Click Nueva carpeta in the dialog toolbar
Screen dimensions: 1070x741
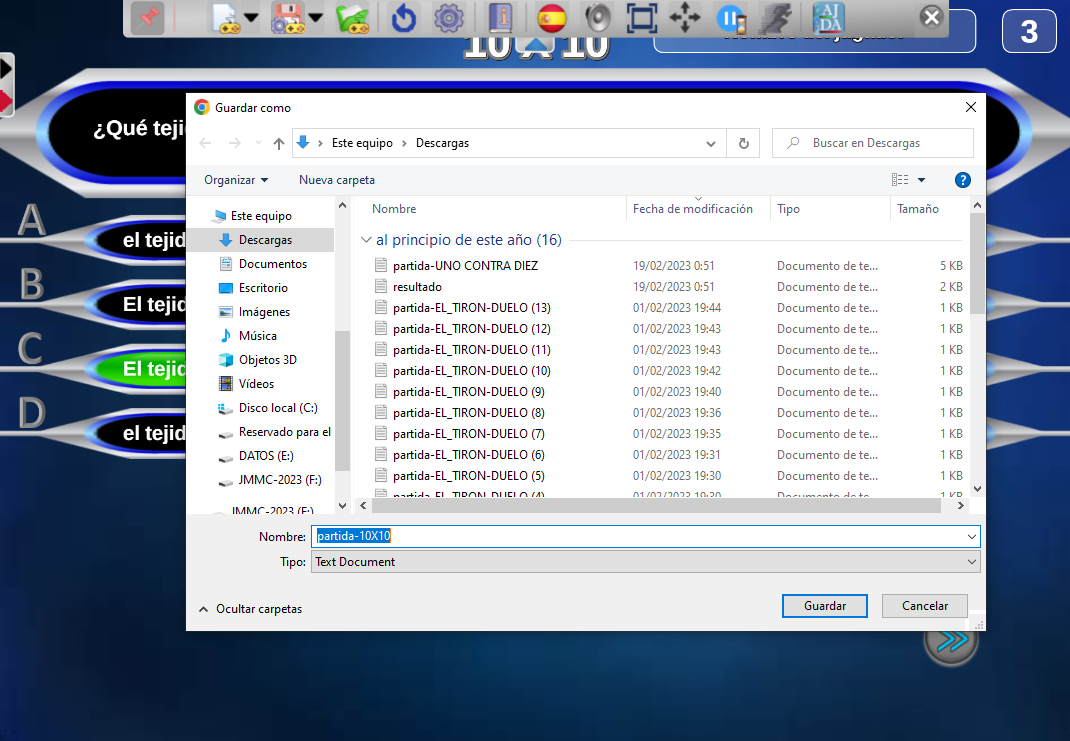click(x=337, y=180)
